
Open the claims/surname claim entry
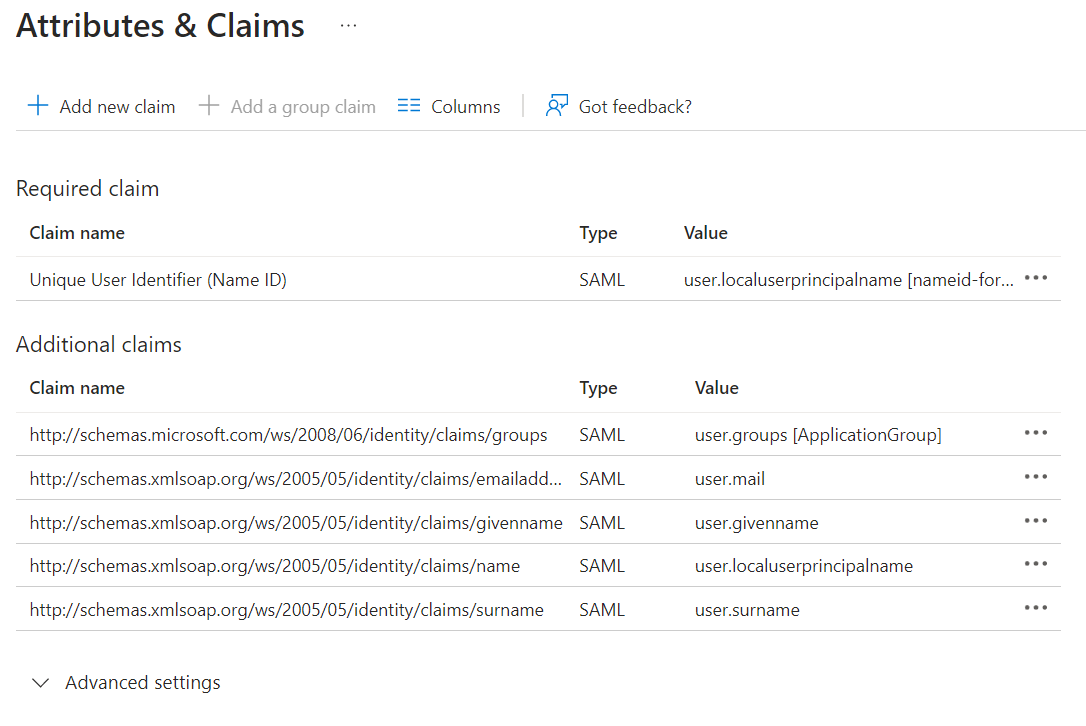click(286, 610)
